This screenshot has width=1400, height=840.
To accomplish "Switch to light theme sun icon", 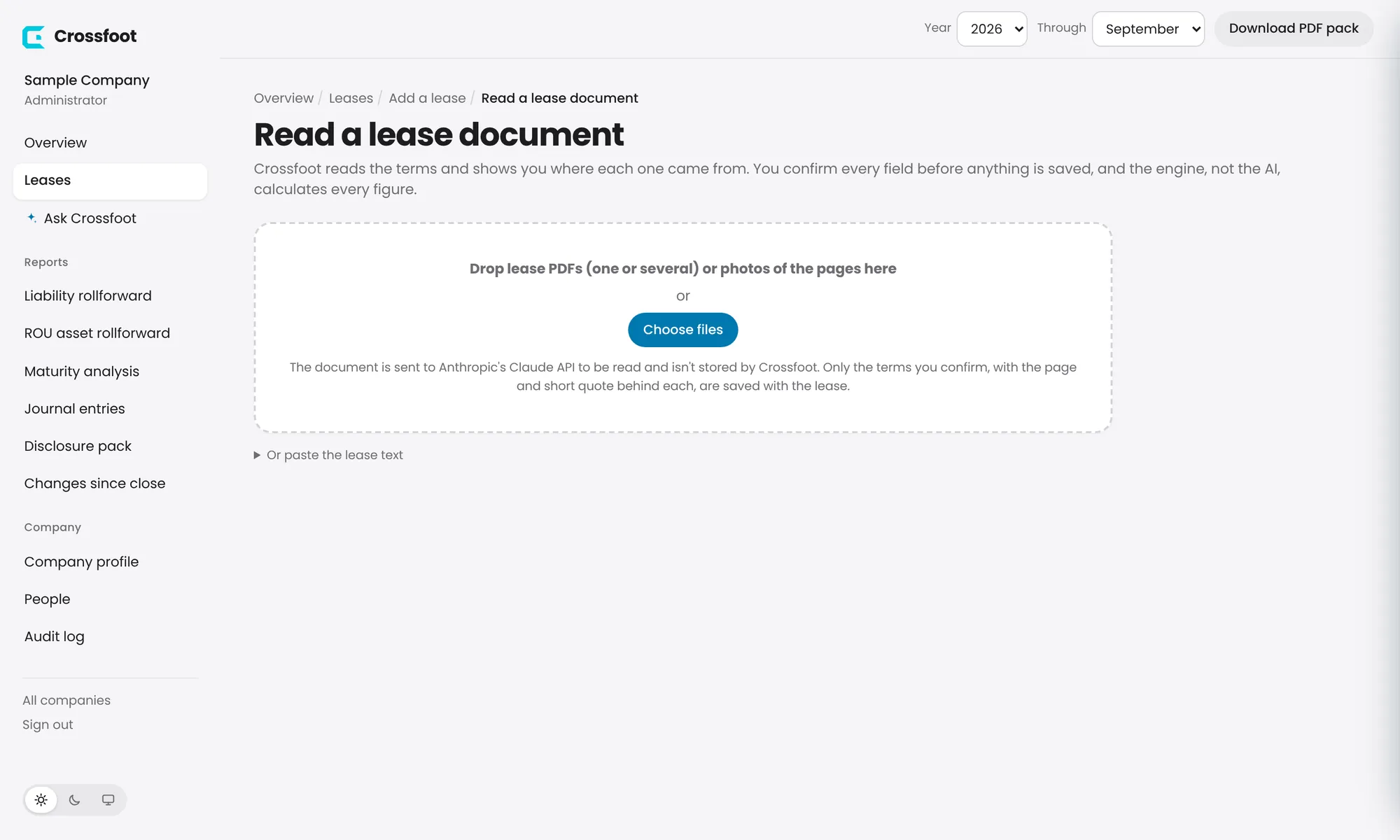I will [41, 800].
